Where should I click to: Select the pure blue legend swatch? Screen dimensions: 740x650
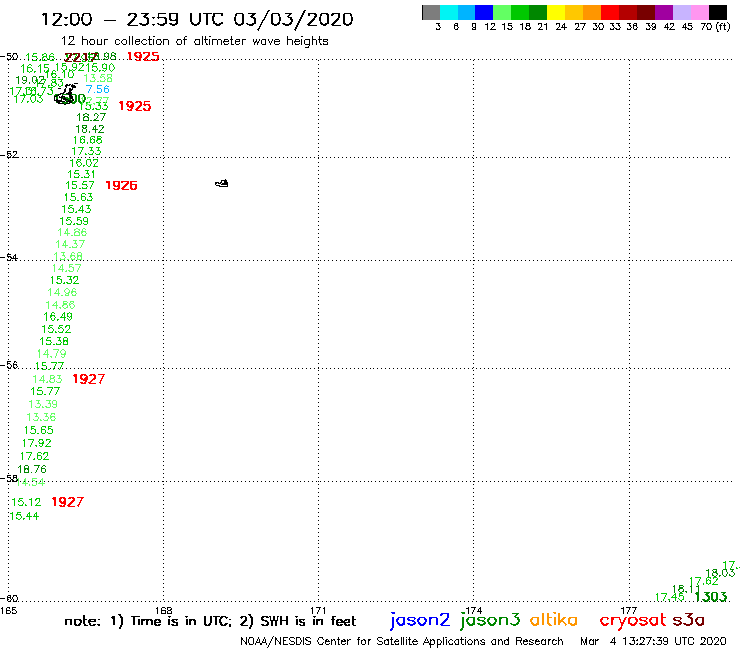pos(484,12)
